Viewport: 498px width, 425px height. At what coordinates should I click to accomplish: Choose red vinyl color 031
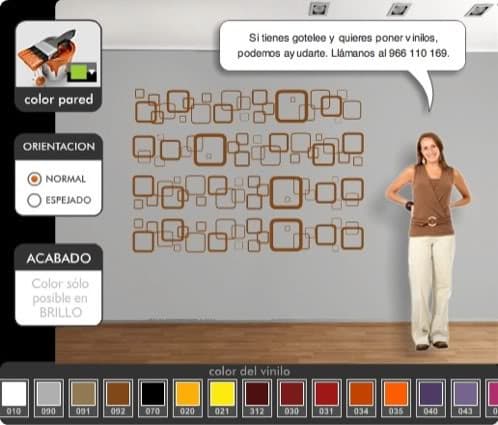326,398
